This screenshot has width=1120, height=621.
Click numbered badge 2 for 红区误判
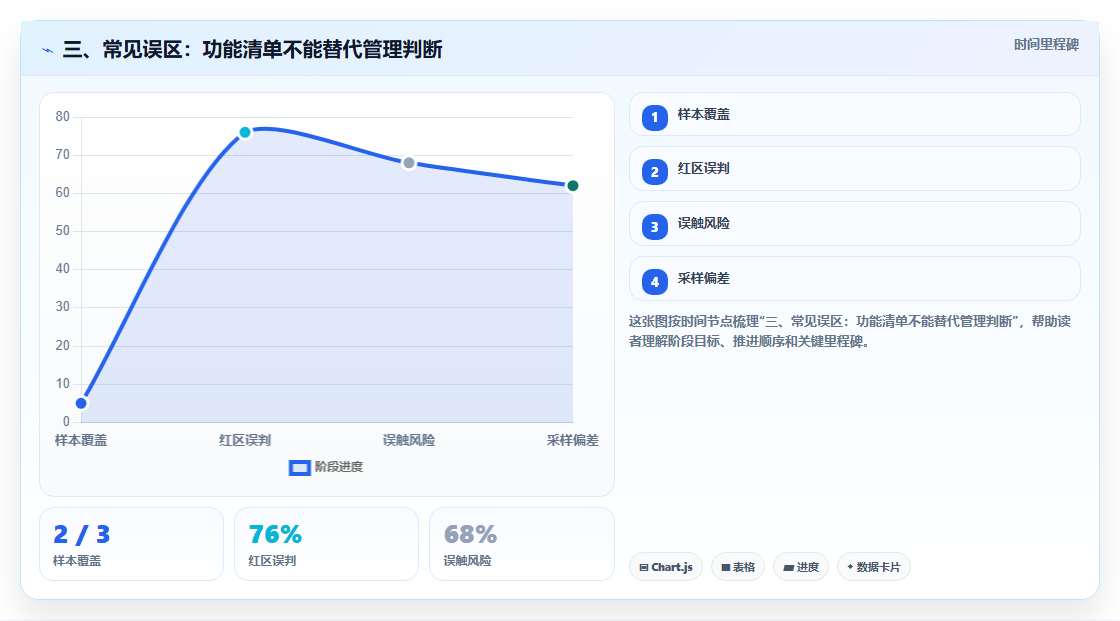coord(654,172)
